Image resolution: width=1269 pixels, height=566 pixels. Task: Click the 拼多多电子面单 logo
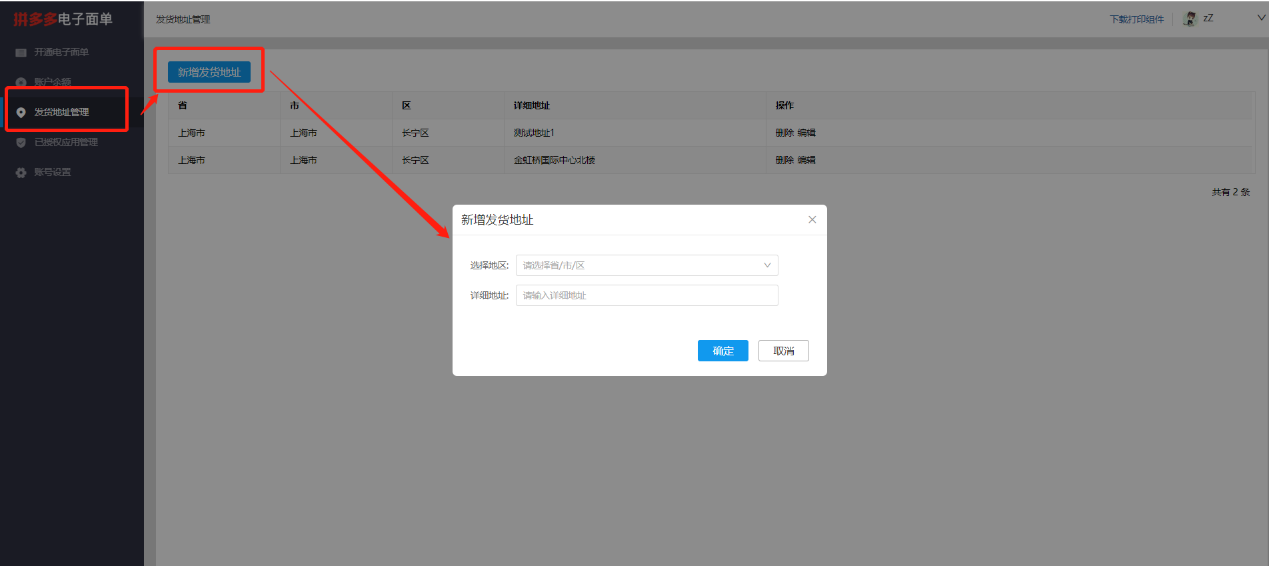click(x=62, y=19)
